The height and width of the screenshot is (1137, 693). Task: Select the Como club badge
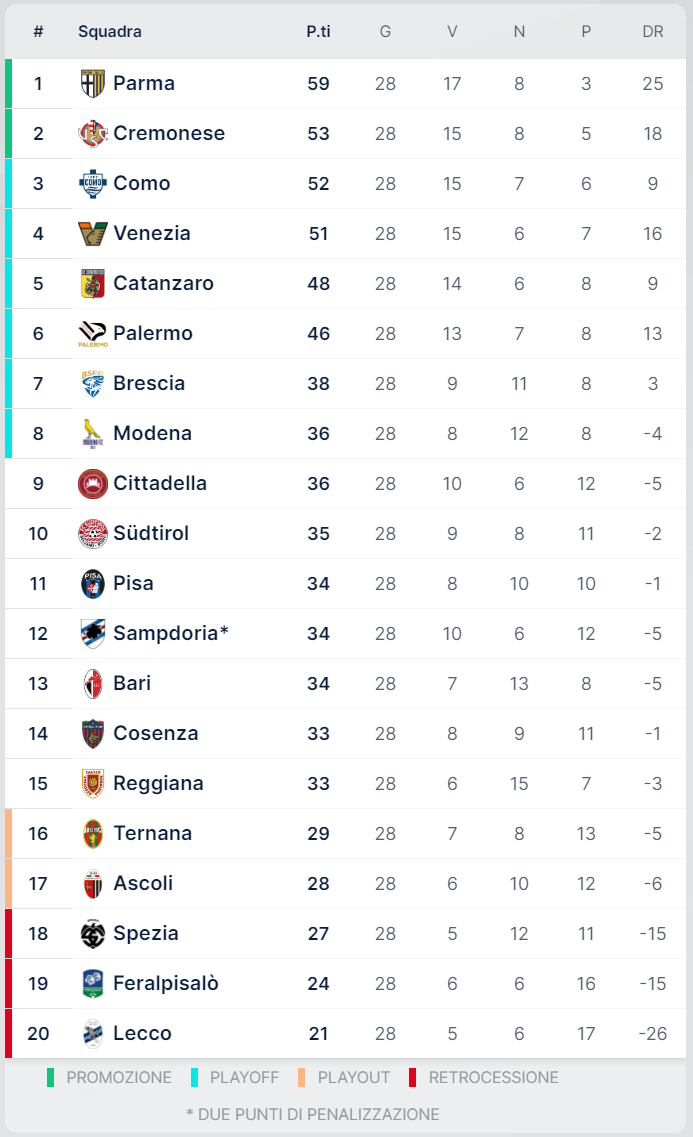pos(92,183)
